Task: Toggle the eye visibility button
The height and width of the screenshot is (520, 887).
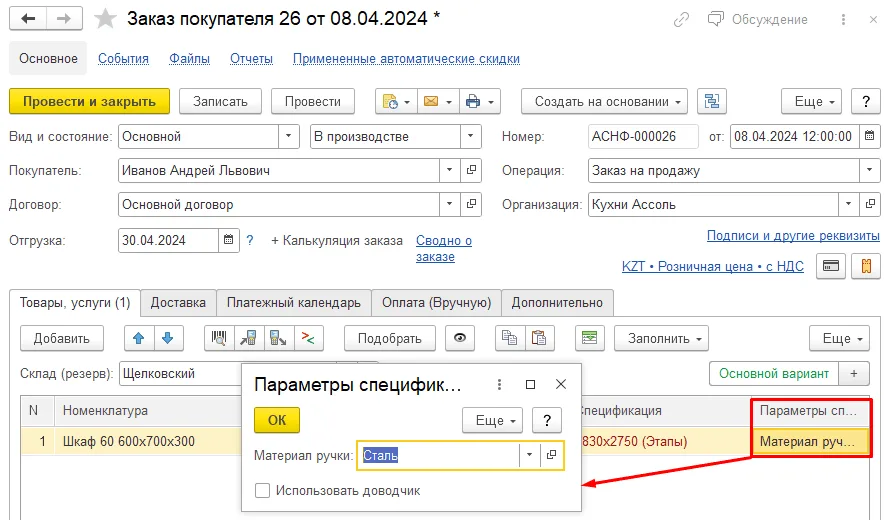Action: pyautogui.click(x=460, y=338)
